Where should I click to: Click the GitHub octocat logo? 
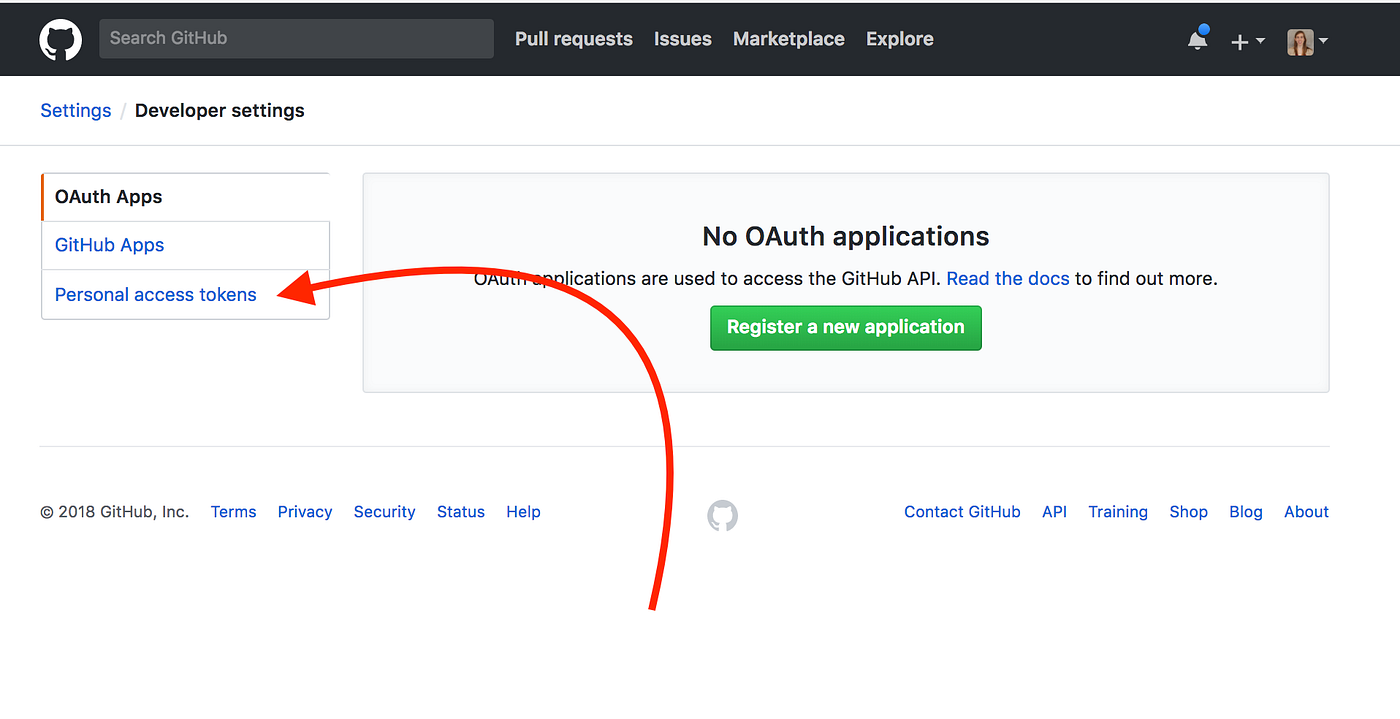tap(60, 39)
